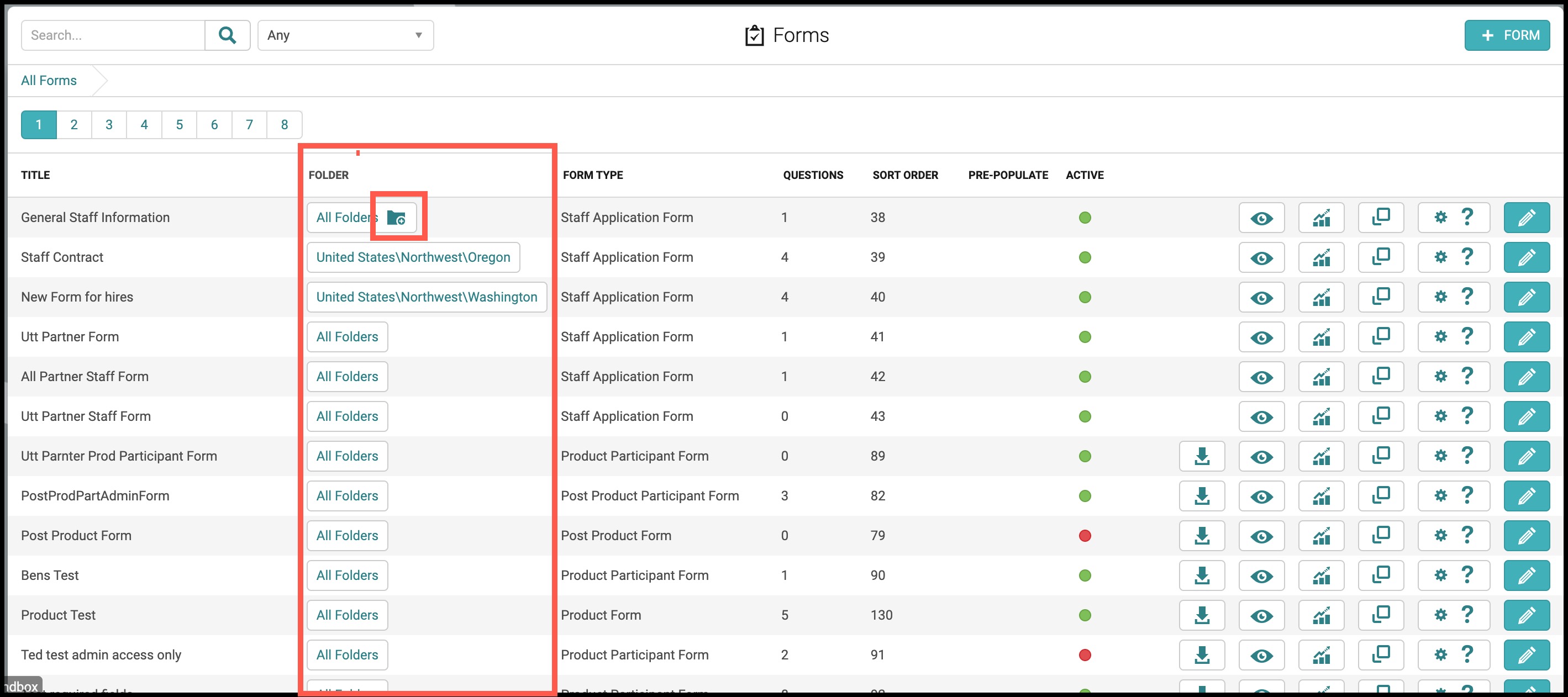This screenshot has width=1568, height=697.
Task: Open All Folders selector for Bens Test
Action: [347, 576]
